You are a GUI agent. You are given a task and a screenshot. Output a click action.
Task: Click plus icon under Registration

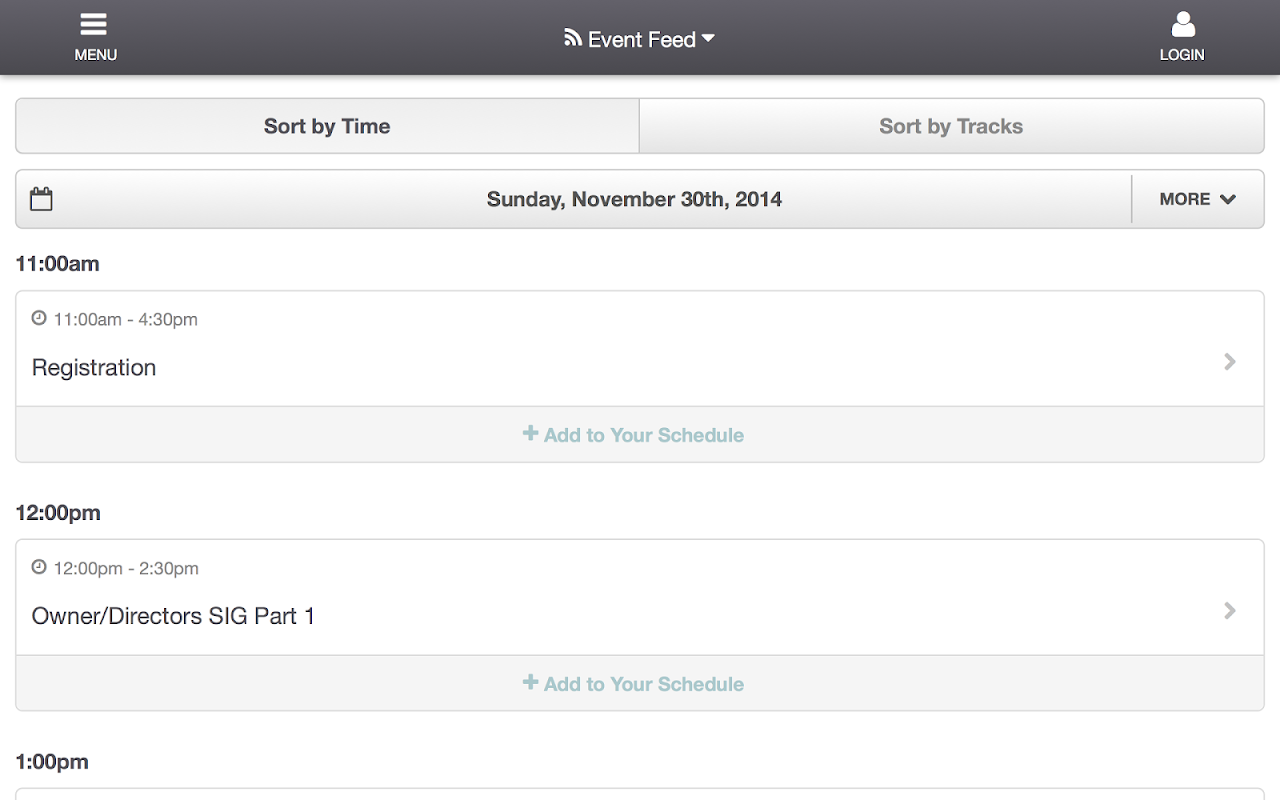pyautogui.click(x=530, y=434)
